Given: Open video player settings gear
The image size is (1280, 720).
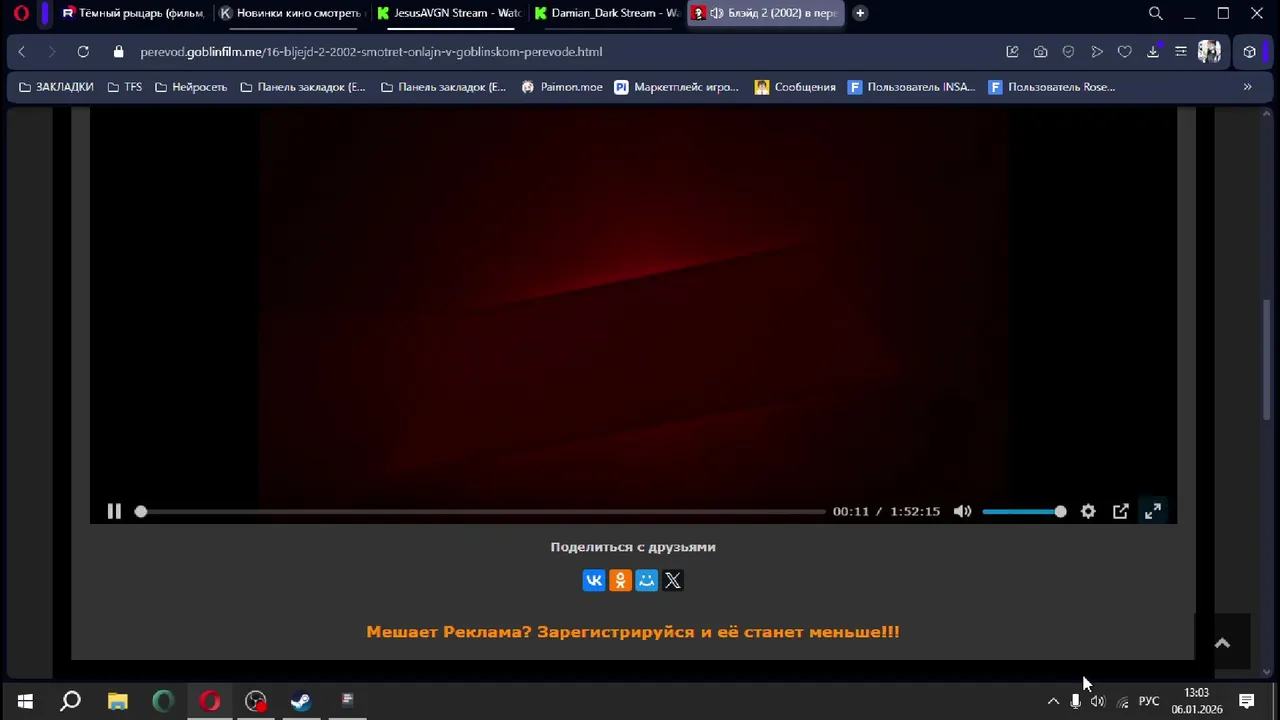Looking at the screenshot, I should 1088,511.
